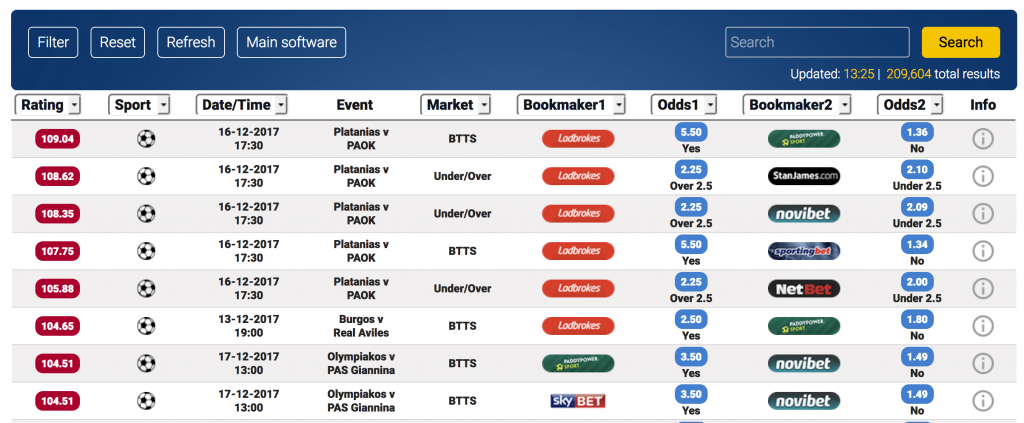Click the StanJames.com bookmaker logo
The height and width of the screenshot is (423, 1024).
[x=803, y=176]
